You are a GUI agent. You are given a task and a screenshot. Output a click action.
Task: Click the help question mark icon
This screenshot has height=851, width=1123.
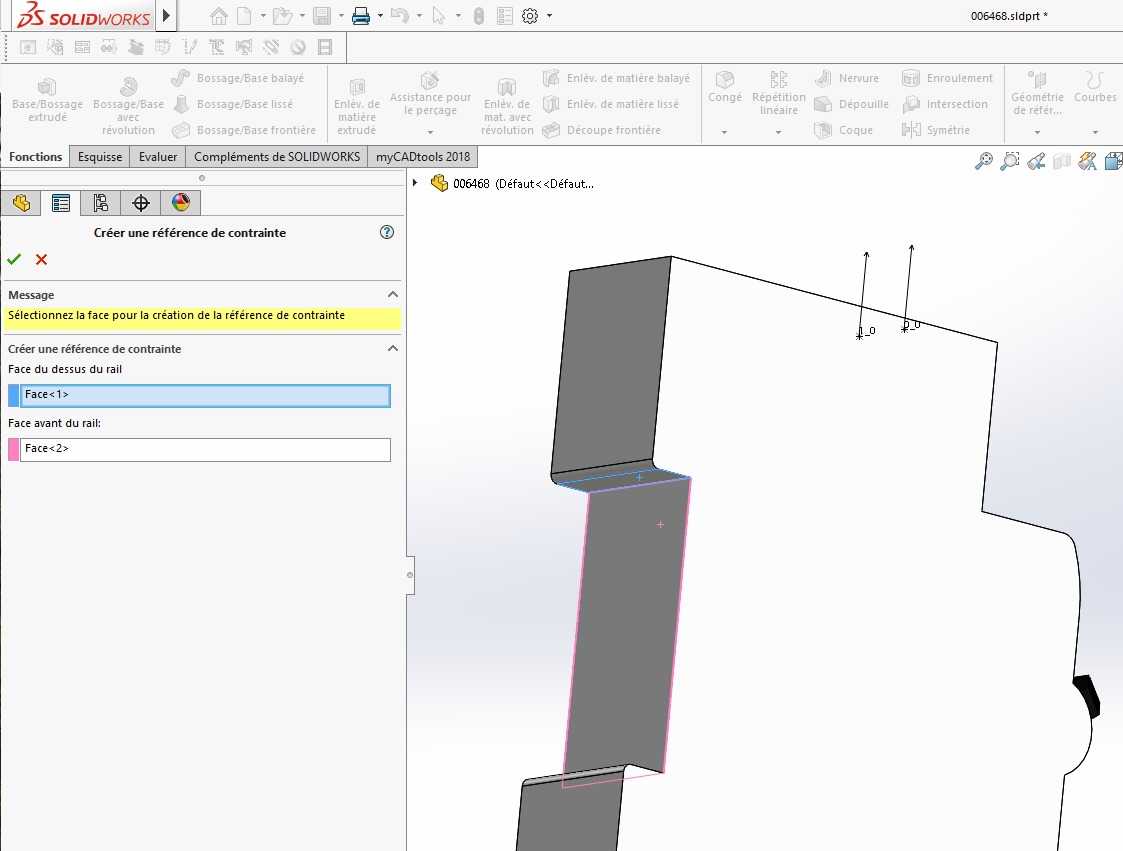pyautogui.click(x=387, y=232)
